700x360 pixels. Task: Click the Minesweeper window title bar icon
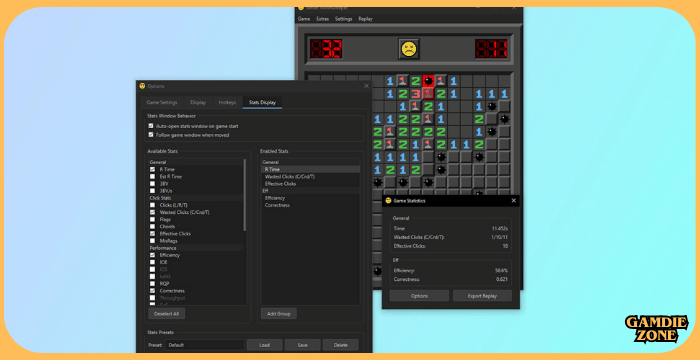tap(301, 8)
